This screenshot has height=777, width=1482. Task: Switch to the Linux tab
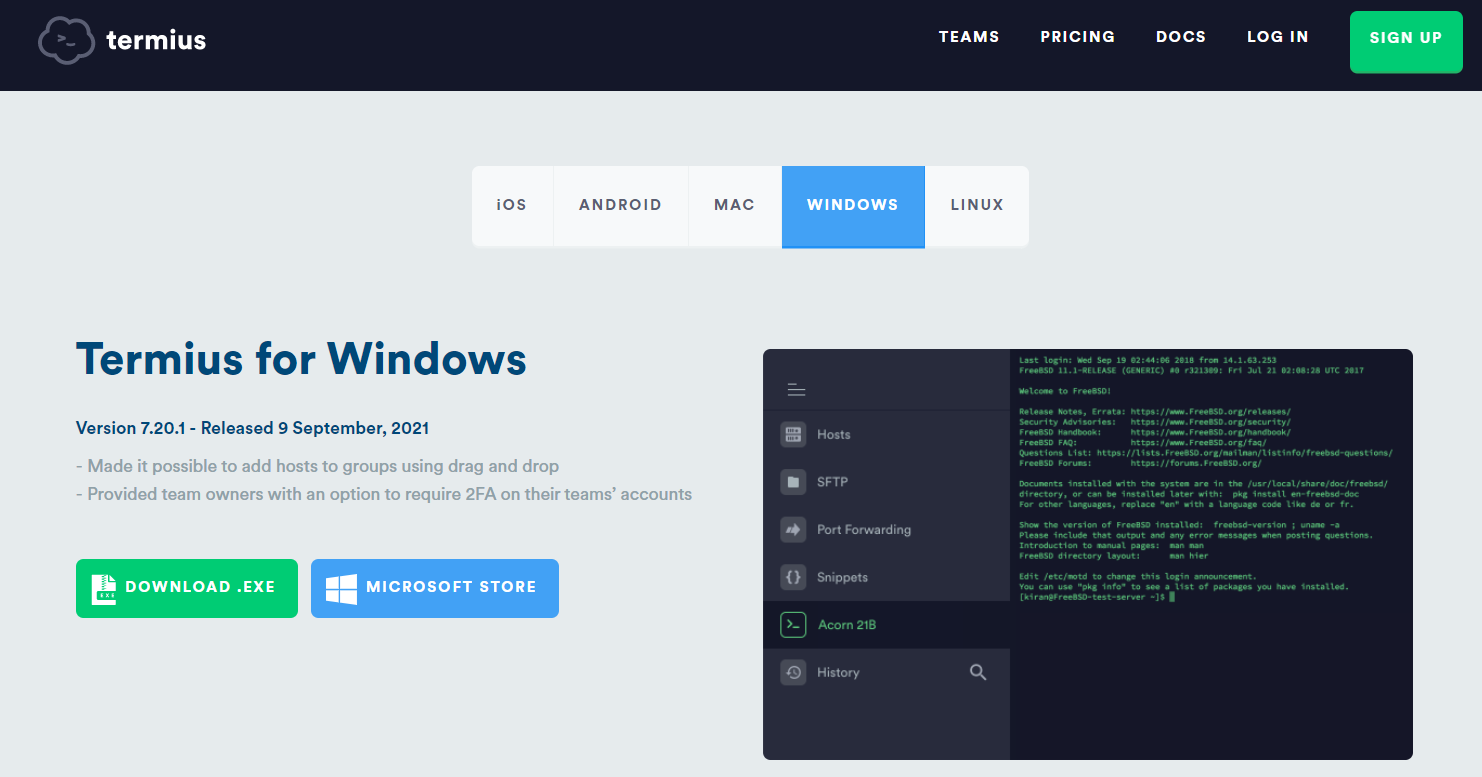pos(977,206)
